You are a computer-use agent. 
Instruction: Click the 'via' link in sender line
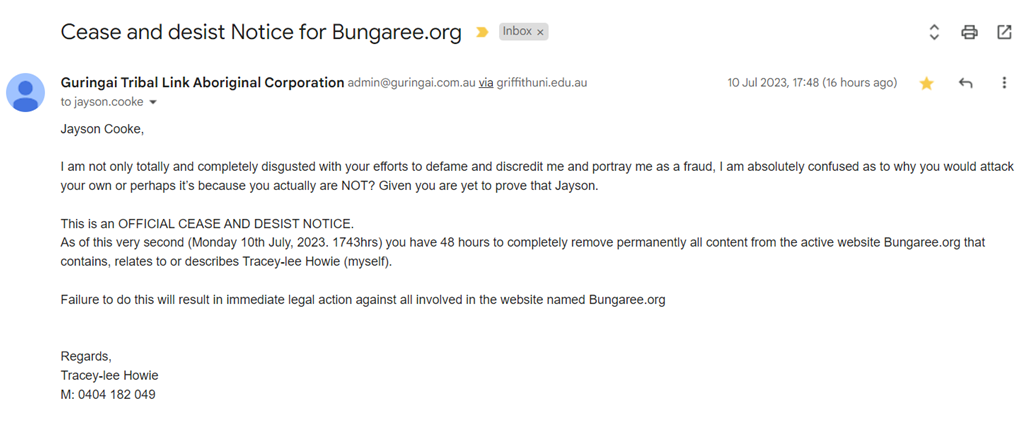486,83
